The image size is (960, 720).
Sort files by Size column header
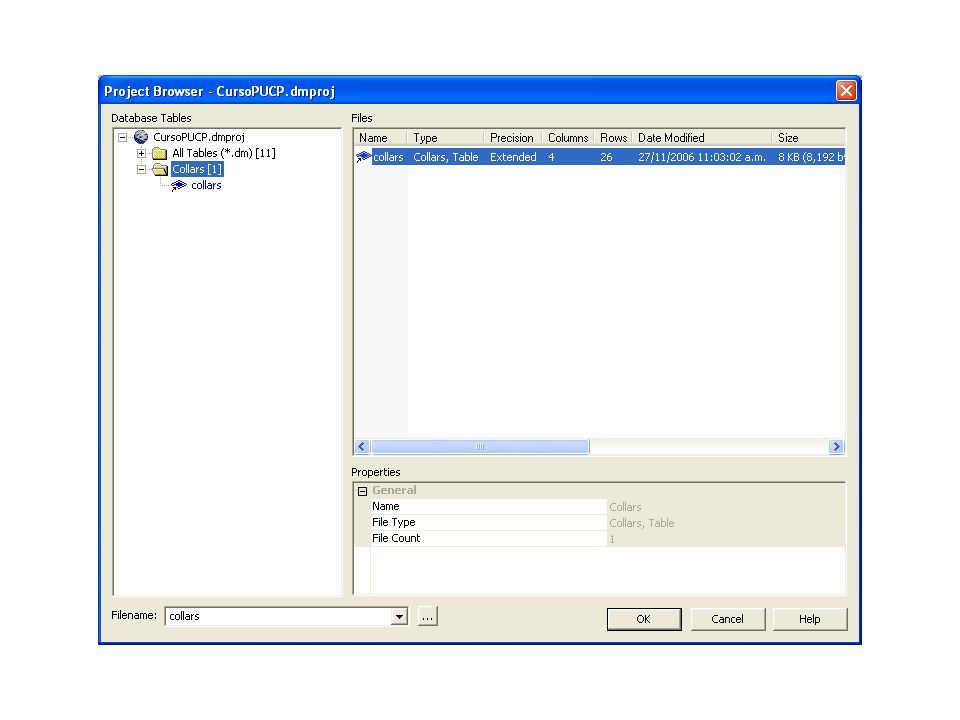coord(808,138)
